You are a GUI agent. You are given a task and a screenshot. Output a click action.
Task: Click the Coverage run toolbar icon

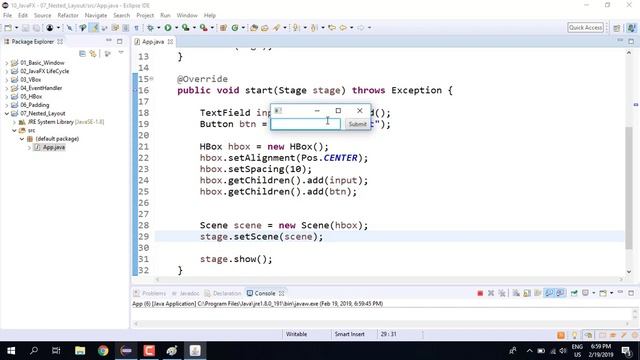[x=186, y=28]
